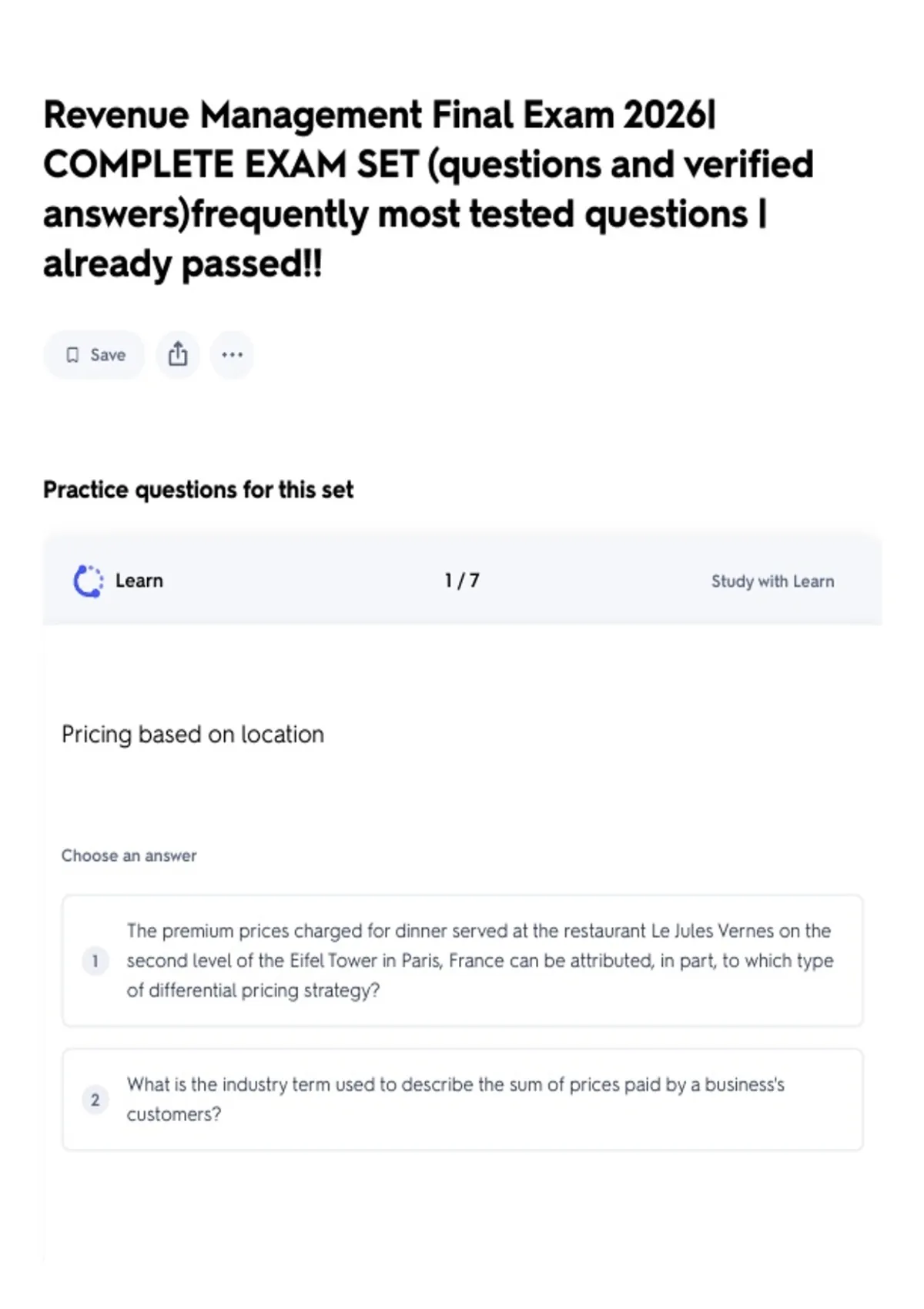
Task: Click the Revenue Management Final Exam title
Action: click(x=428, y=189)
